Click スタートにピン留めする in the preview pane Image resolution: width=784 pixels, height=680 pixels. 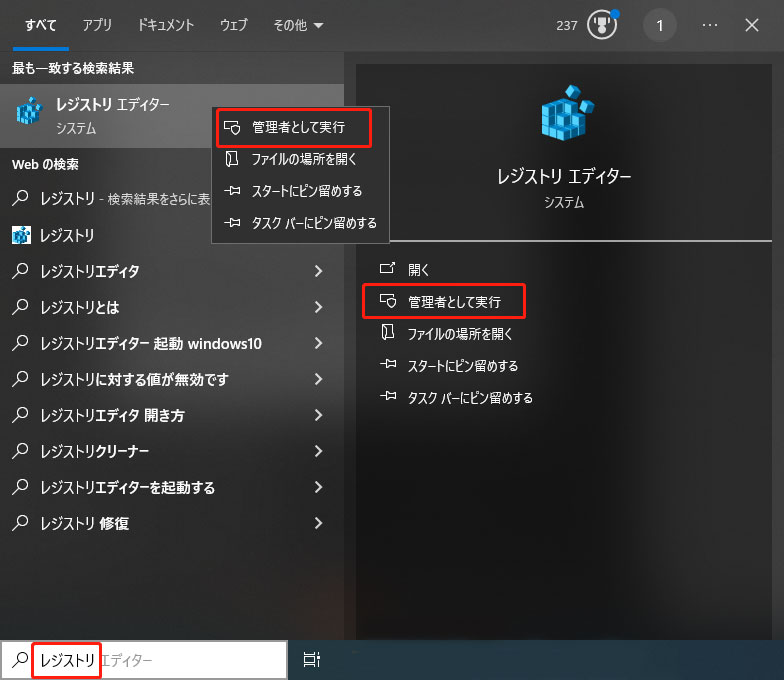point(462,366)
